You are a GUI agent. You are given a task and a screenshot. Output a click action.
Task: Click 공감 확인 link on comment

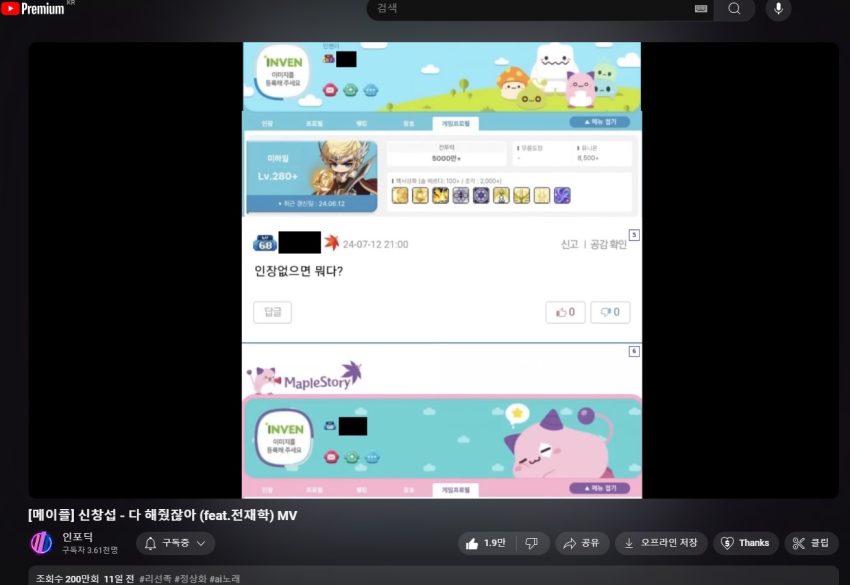(x=608, y=245)
